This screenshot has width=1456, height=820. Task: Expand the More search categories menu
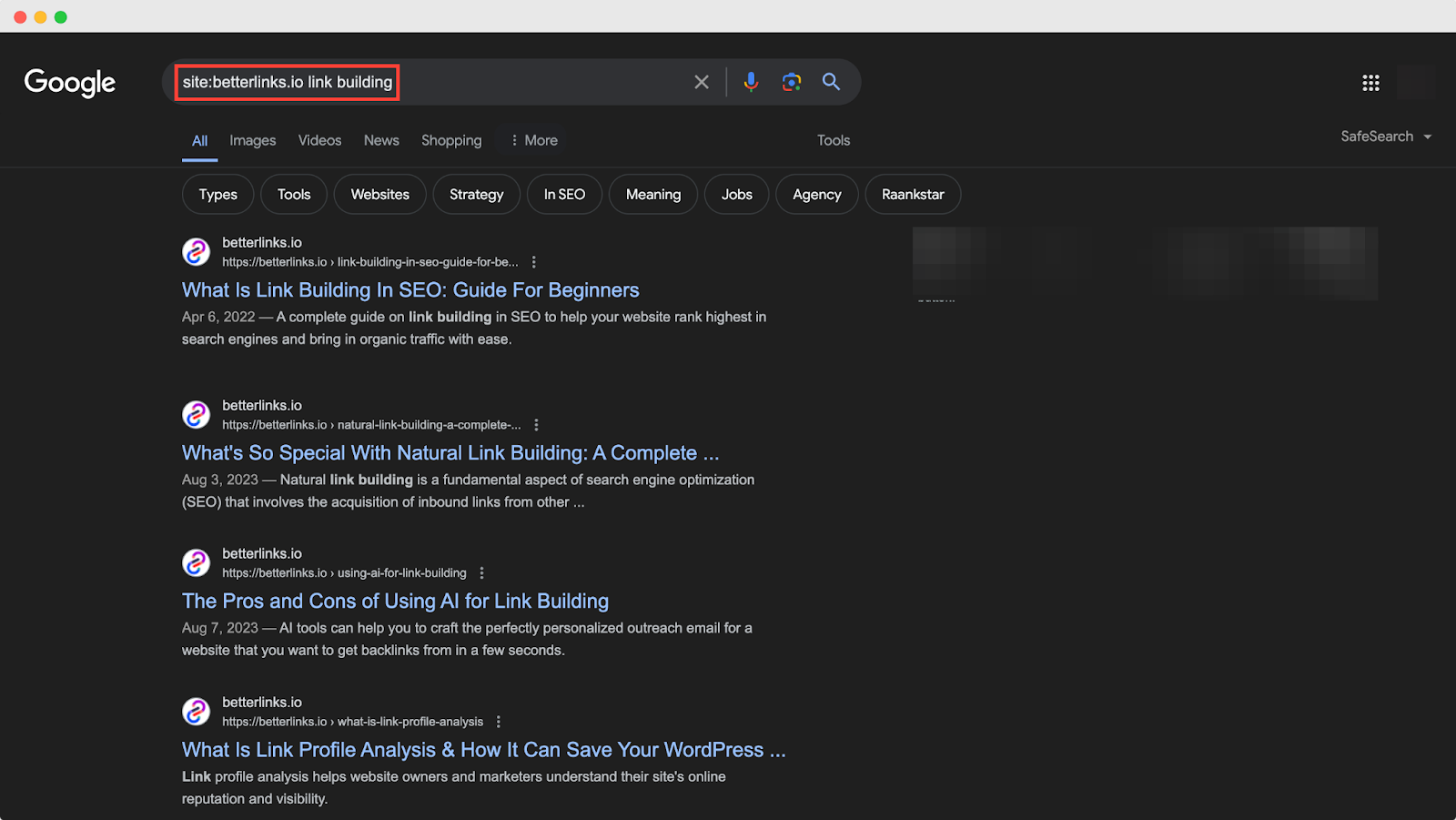tap(532, 139)
